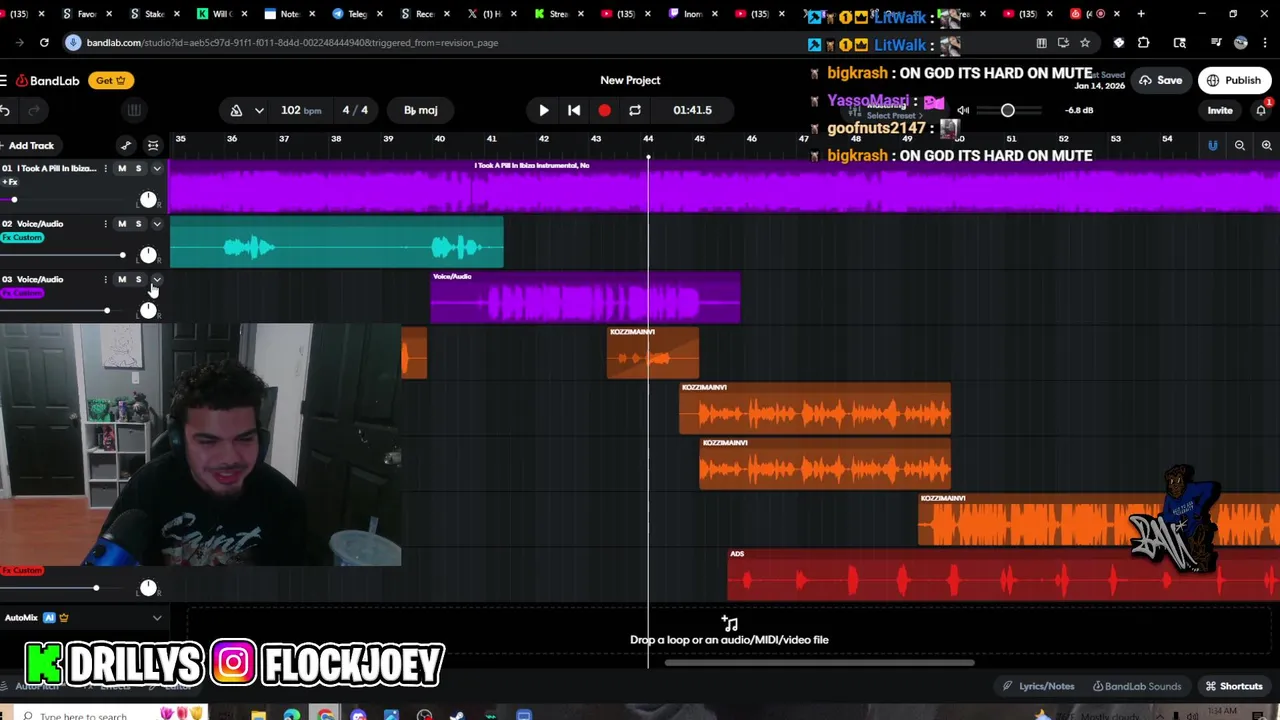Viewport: 1280px width, 720px height.
Task: Open the notifications bell
Action: (1261, 110)
